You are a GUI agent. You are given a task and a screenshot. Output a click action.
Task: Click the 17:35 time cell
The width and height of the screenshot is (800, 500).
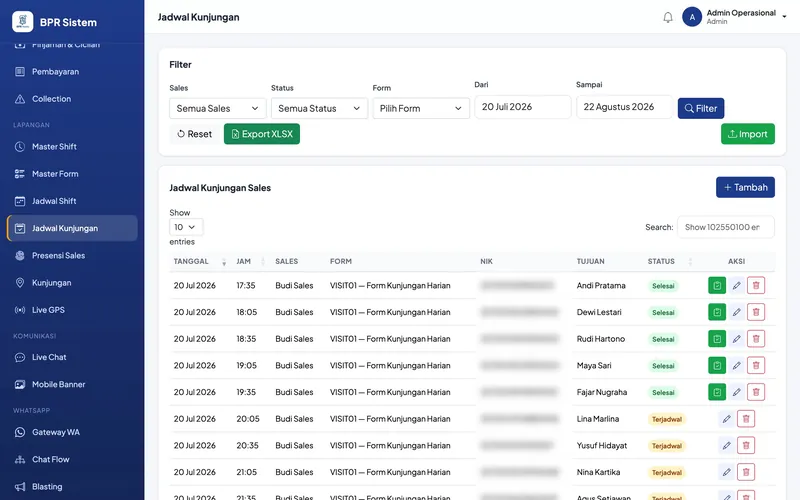coord(246,285)
